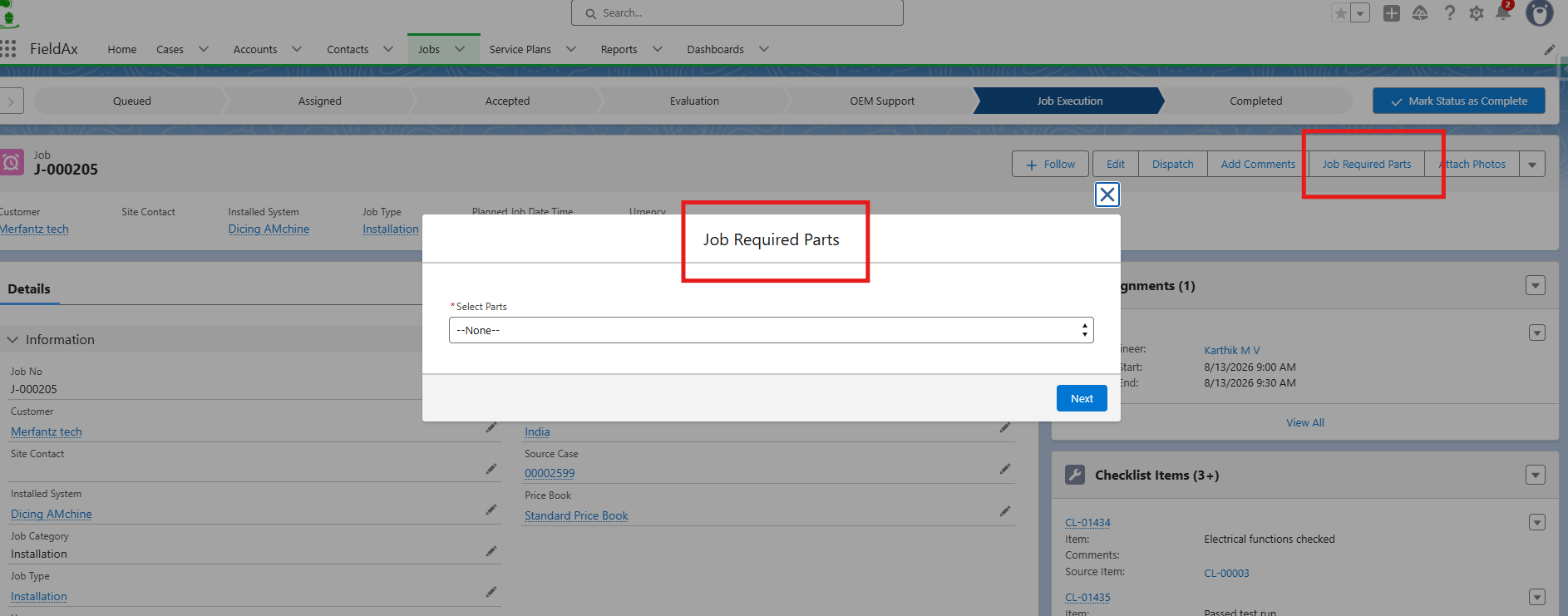Open Checklist Items actions dropdown
Image resolution: width=1568 pixels, height=616 pixels.
click(x=1536, y=475)
